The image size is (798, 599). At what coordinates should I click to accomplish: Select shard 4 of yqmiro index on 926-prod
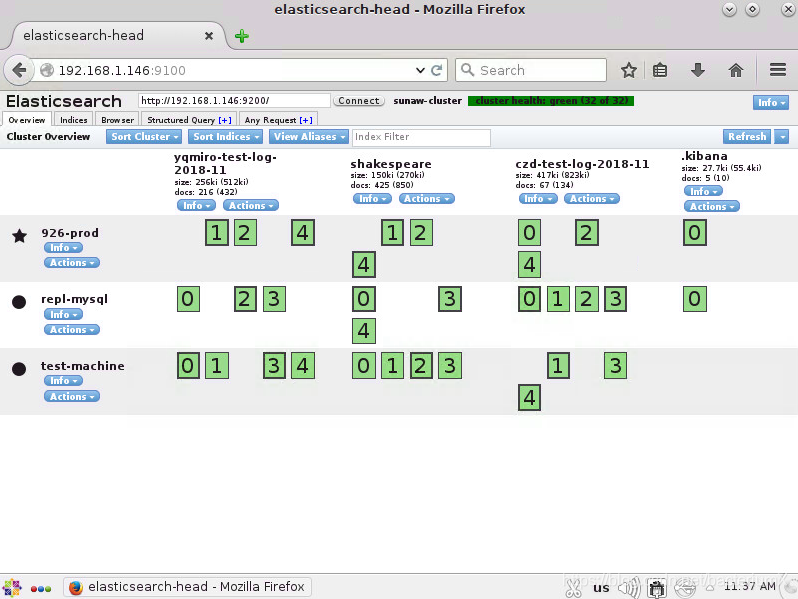coord(303,233)
